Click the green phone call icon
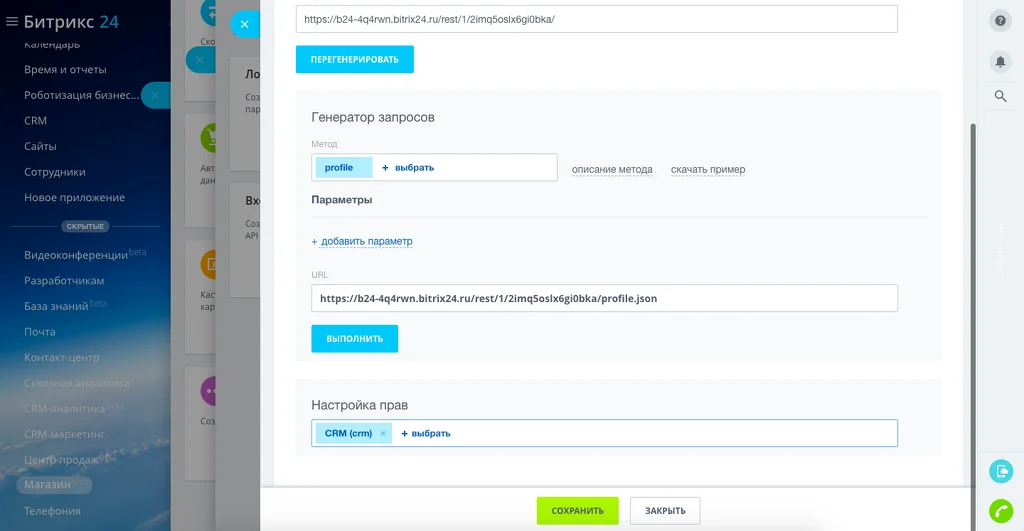 [x=1000, y=510]
